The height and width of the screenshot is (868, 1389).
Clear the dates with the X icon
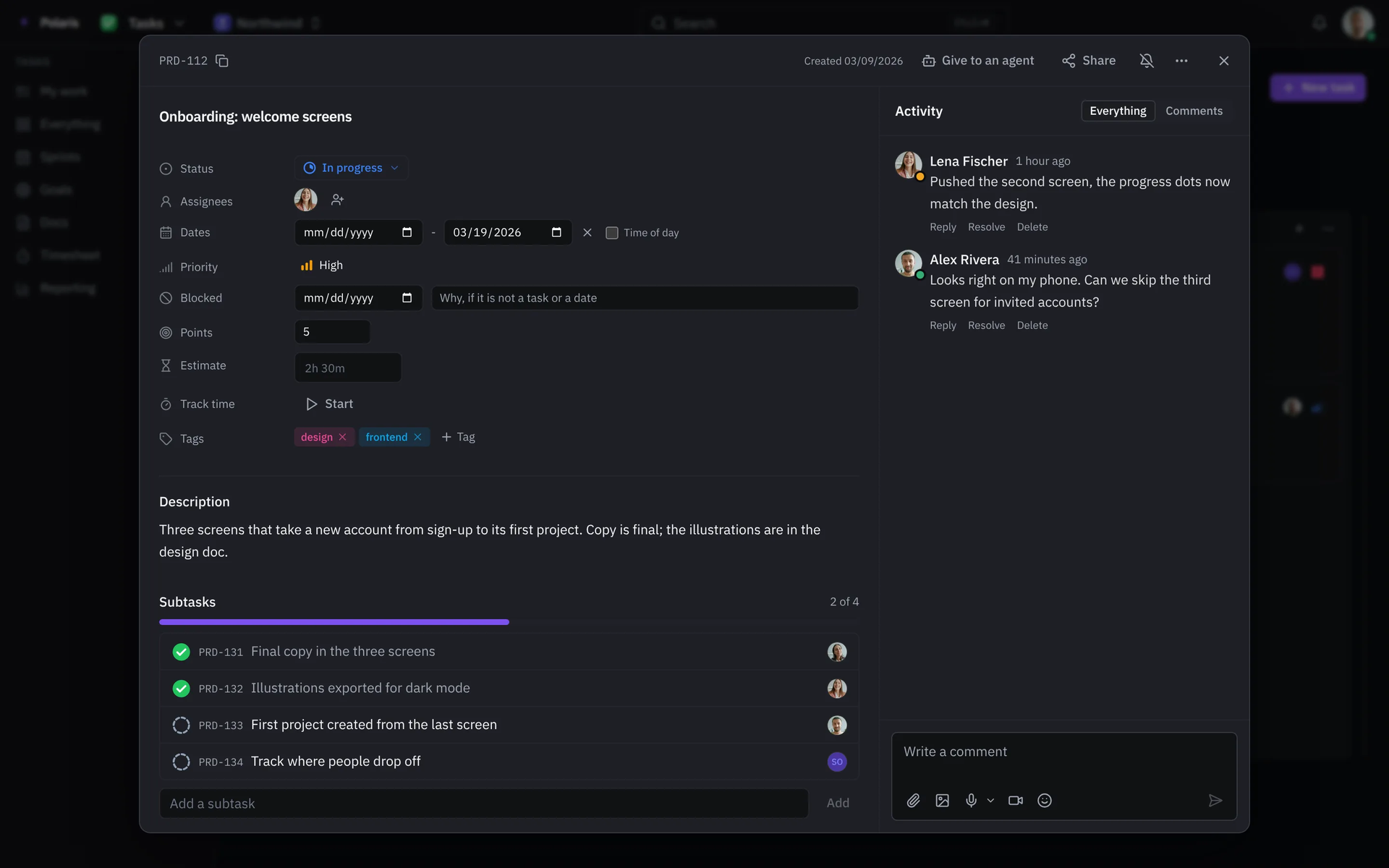[587, 232]
